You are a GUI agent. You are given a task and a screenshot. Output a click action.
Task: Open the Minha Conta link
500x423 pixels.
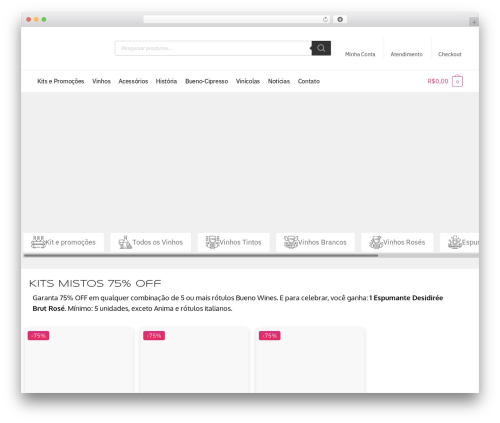pyautogui.click(x=360, y=54)
